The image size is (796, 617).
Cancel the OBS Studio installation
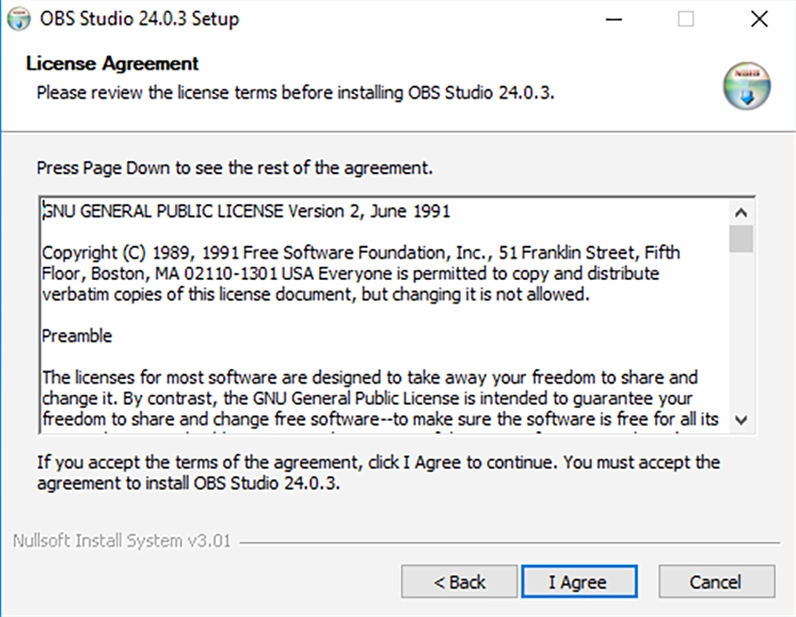pos(716,582)
